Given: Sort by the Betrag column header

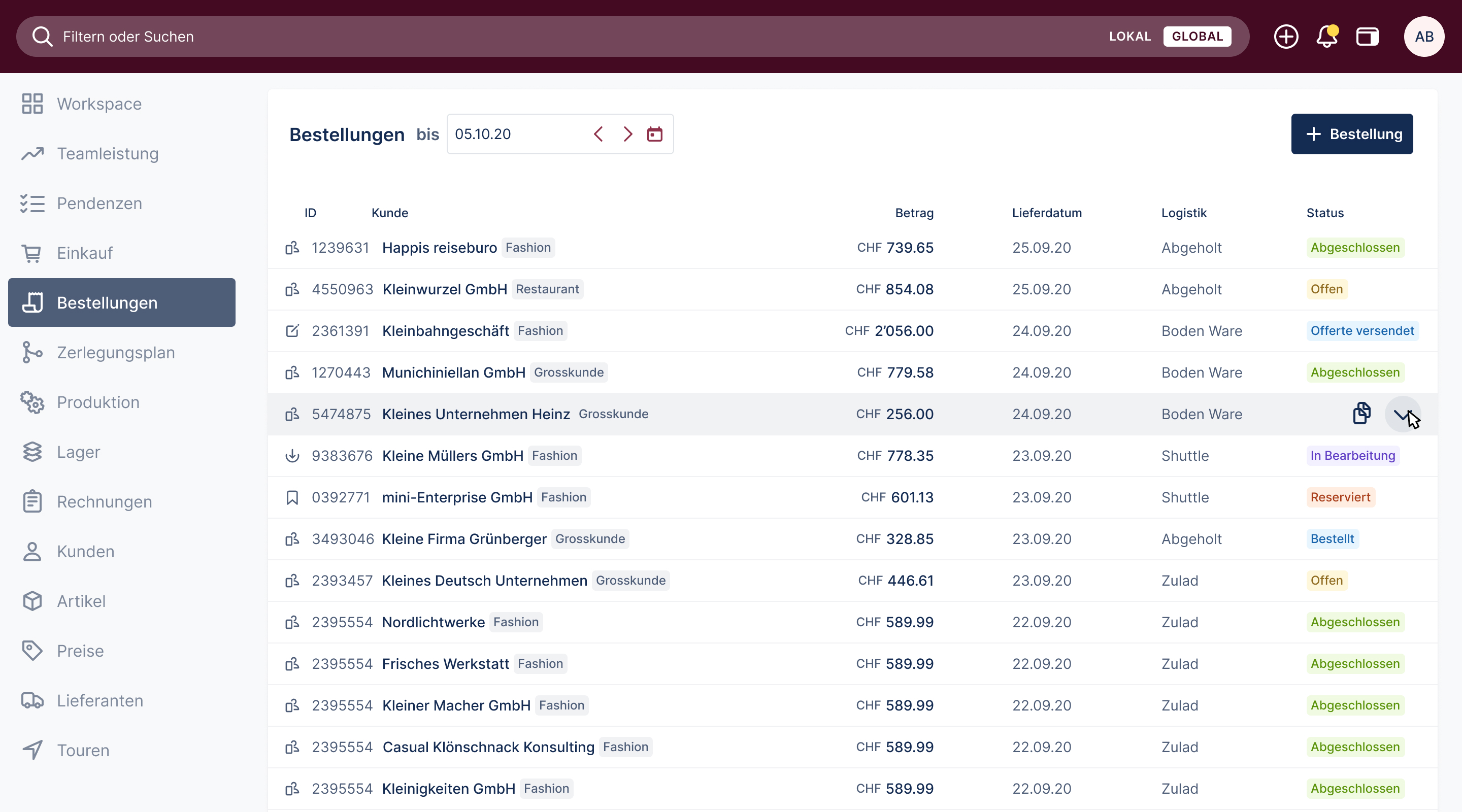Looking at the screenshot, I should [914, 213].
